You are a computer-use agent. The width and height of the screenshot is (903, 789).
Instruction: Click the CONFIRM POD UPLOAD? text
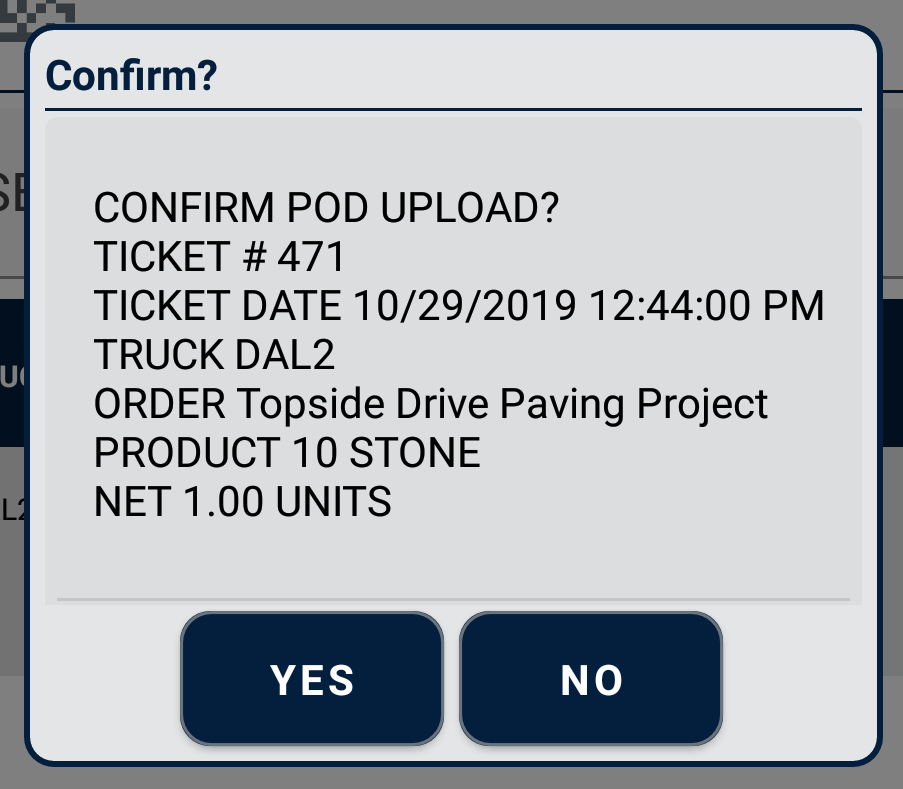(326, 209)
